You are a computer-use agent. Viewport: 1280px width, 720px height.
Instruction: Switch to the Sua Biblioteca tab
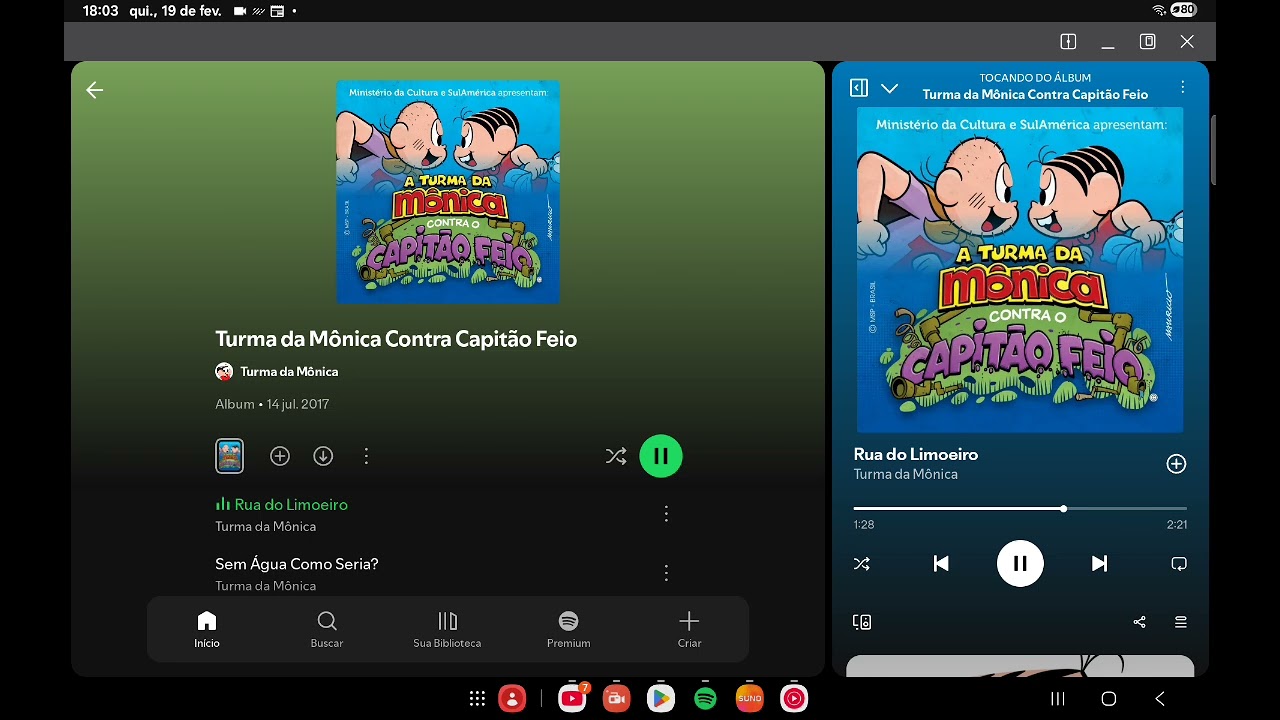[x=447, y=629]
